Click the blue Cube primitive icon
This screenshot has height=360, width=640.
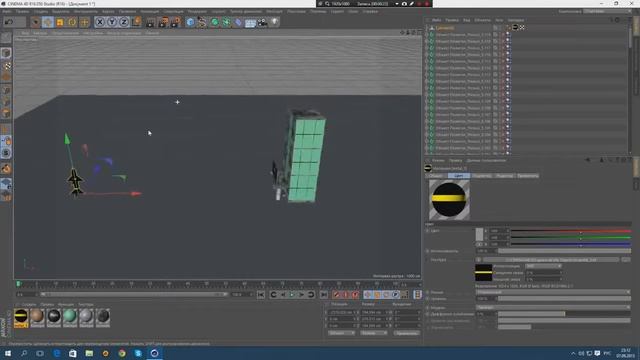click(190, 22)
